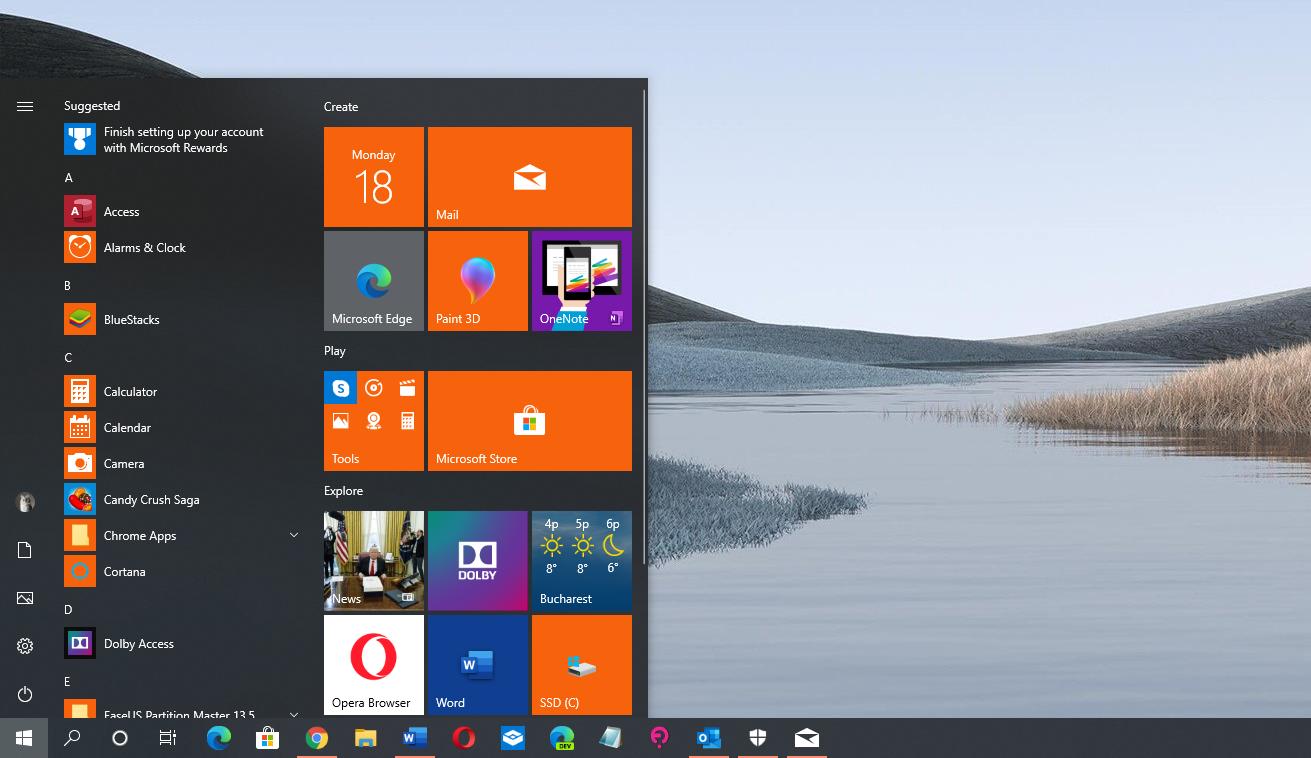Click the letter D group header
1311x758 pixels.
point(68,610)
